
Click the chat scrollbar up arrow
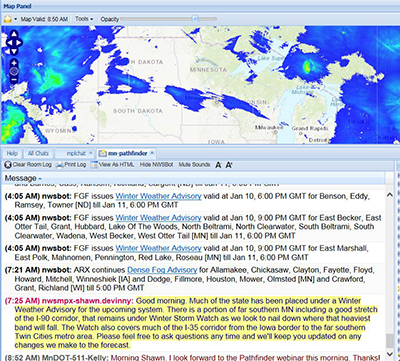tap(390, 195)
